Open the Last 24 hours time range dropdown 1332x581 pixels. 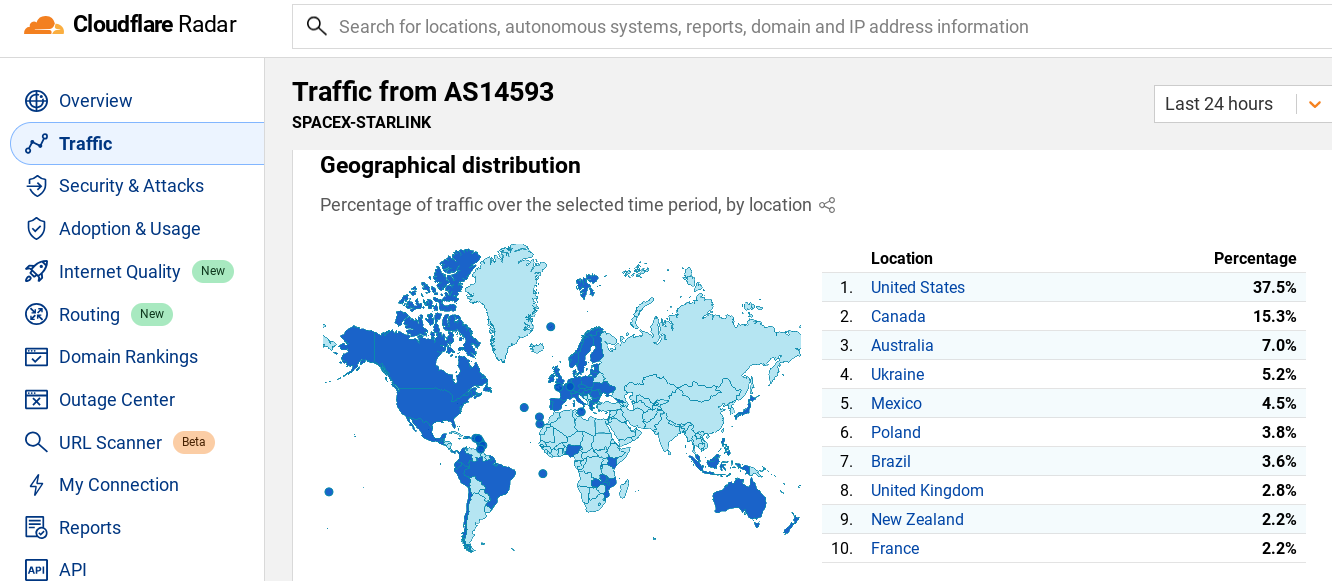(x=1243, y=104)
